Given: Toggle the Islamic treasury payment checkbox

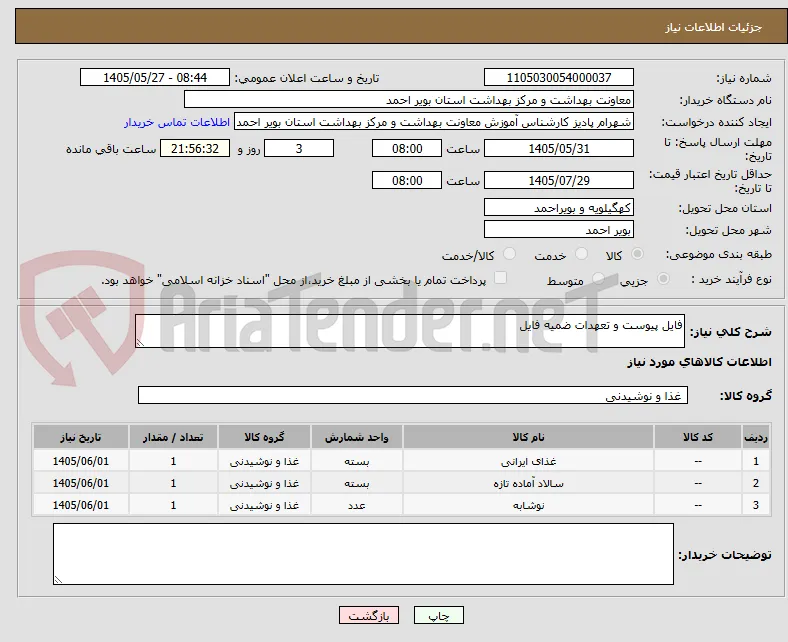Looking at the screenshot, I should [501, 278].
